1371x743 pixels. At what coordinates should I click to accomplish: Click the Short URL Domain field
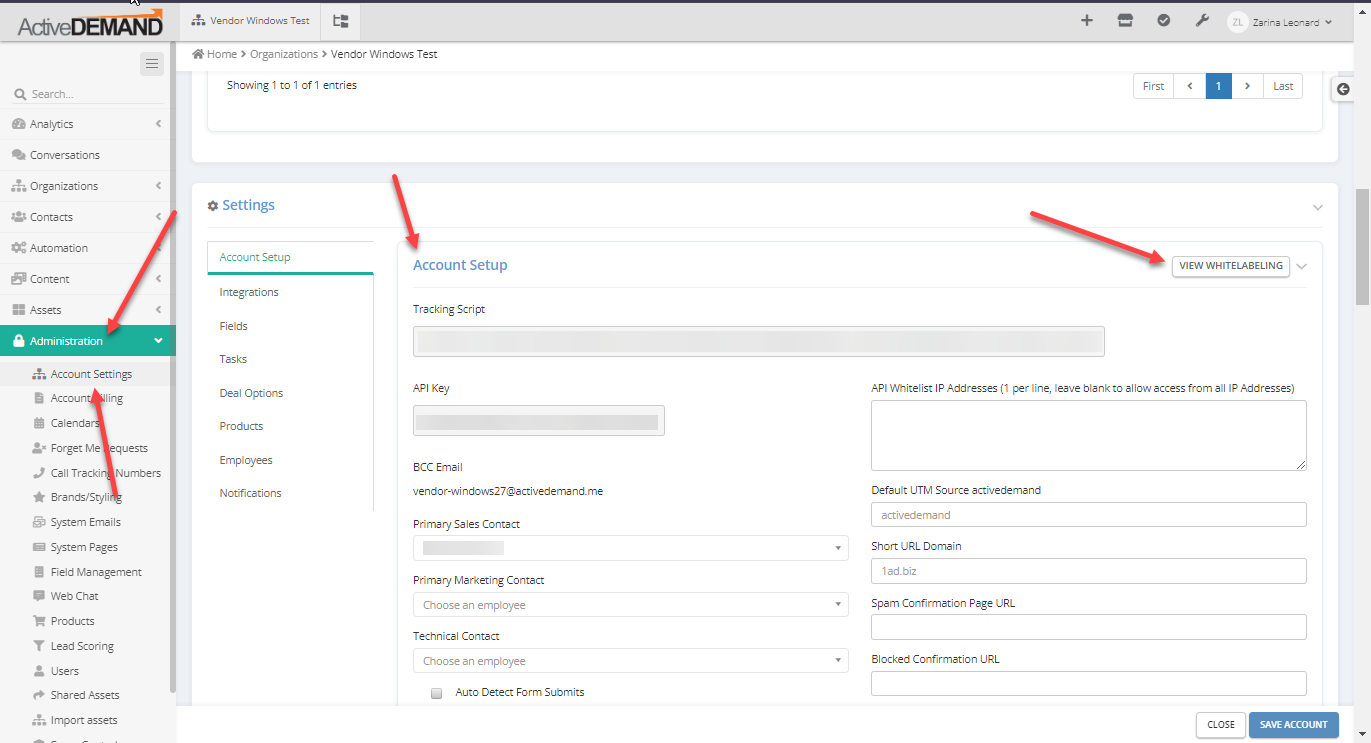pyautogui.click(x=1089, y=571)
